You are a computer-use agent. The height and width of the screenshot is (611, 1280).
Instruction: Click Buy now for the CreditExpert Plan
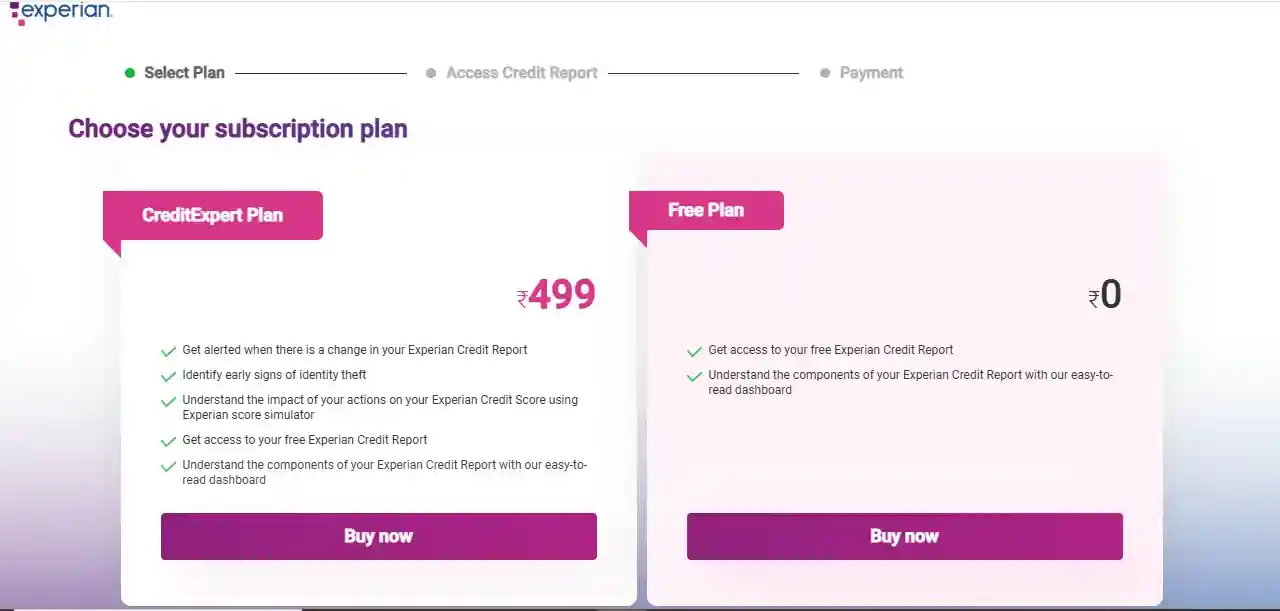coord(378,536)
